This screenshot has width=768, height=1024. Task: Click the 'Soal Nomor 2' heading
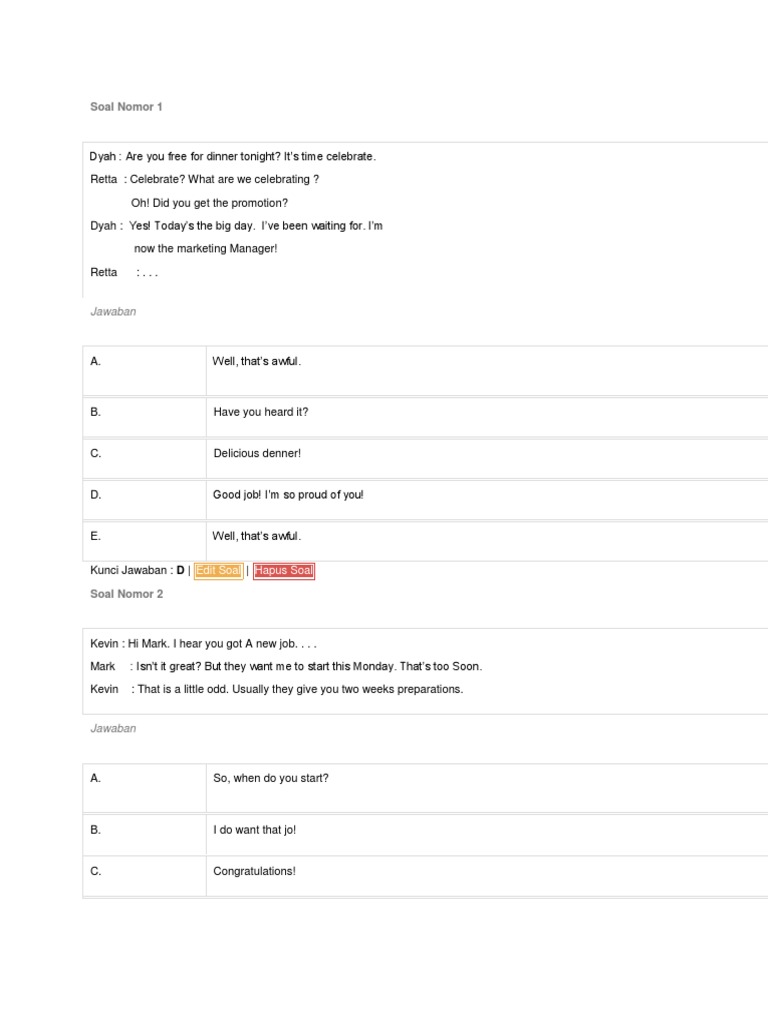(127, 594)
